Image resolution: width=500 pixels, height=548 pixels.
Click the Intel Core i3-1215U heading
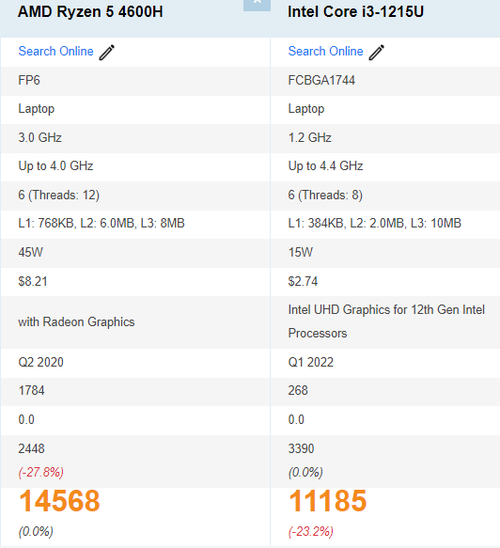pos(356,12)
